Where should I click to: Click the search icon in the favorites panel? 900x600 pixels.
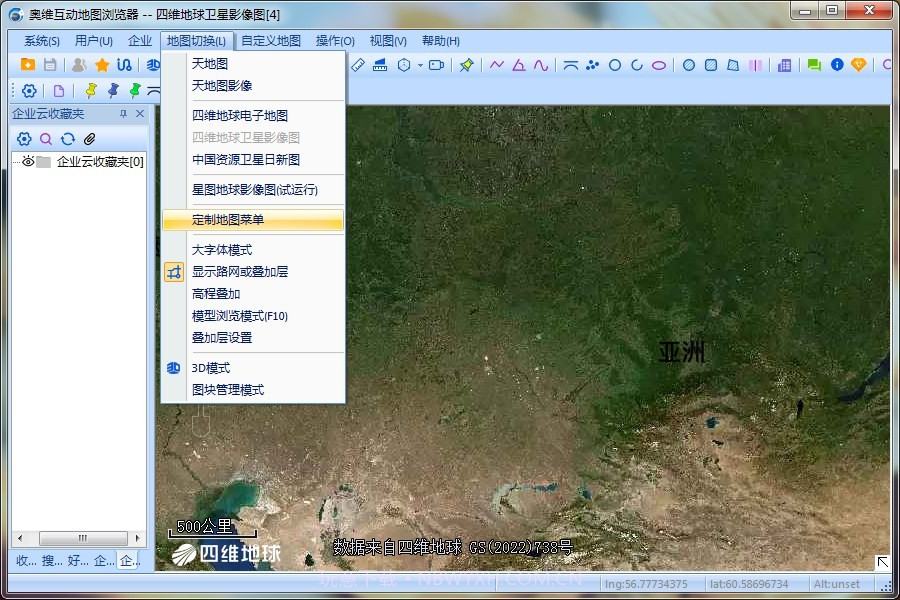(48, 139)
